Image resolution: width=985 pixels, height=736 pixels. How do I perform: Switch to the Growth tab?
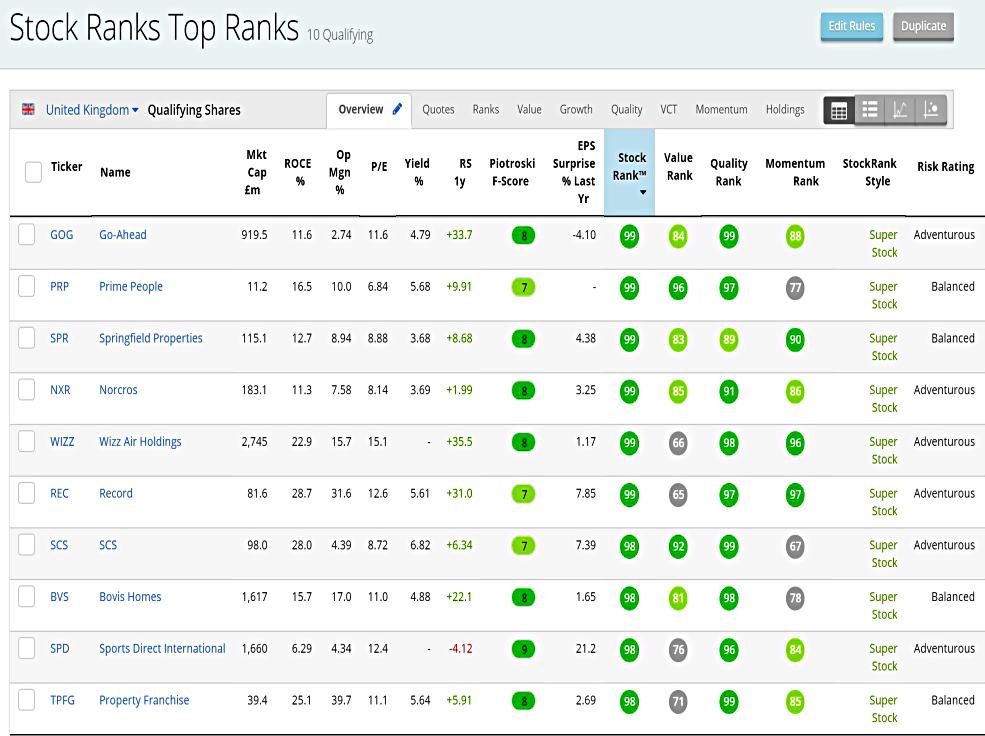point(576,109)
